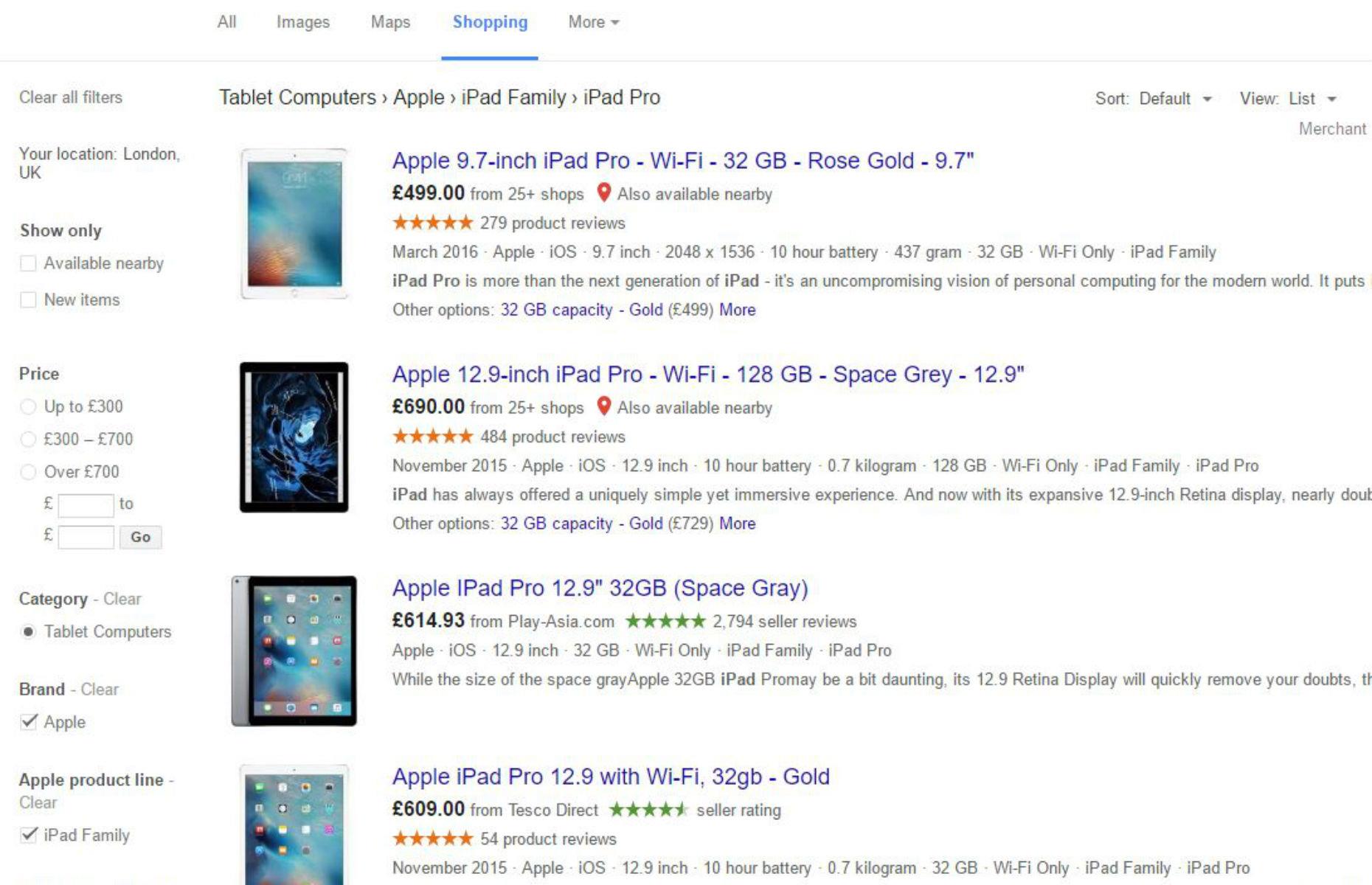Click the orange stars with 484 product reviews
The height and width of the screenshot is (885, 1372).
(x=432, y=437)
